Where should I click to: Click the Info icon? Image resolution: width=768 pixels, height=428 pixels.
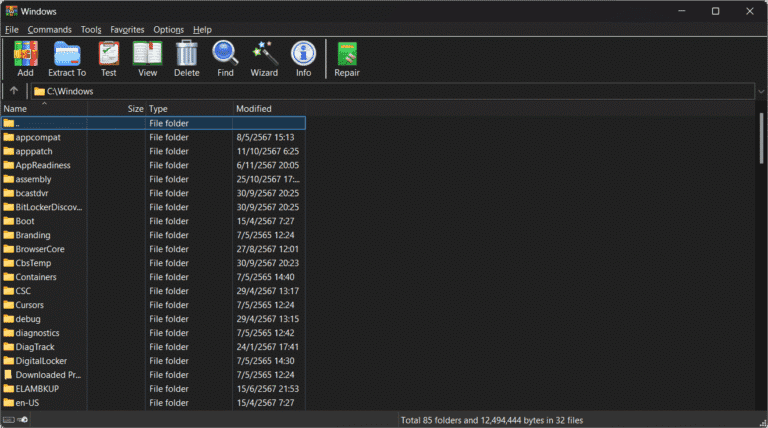point(303,54)
